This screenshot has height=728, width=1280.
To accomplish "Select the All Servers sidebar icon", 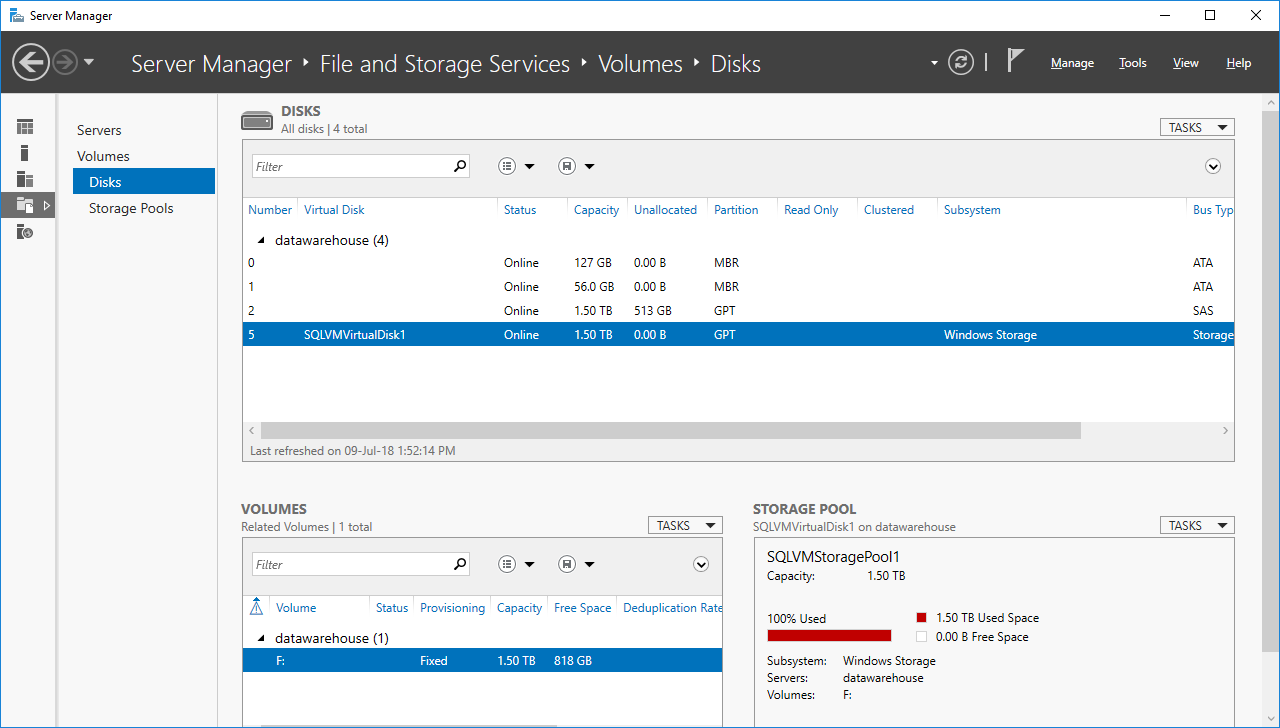I will pos(25,179).
